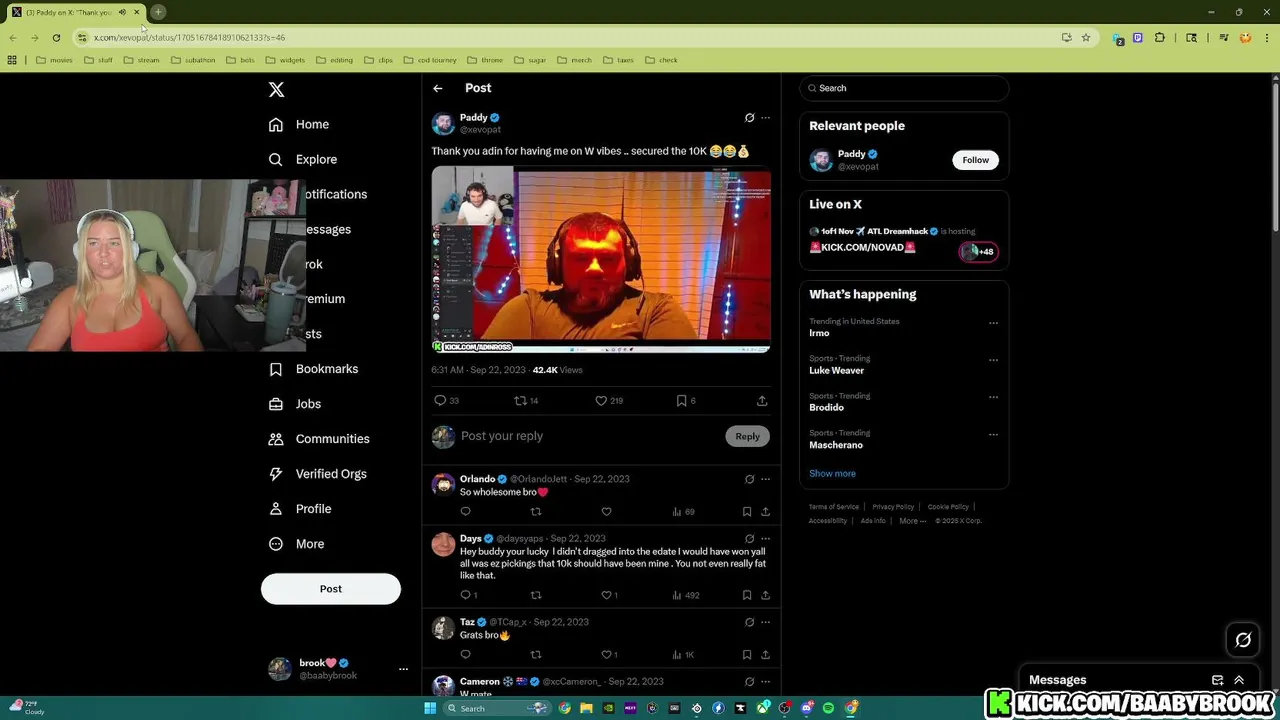
Task: Open options for Irmo trend
Action: point(993,323)
